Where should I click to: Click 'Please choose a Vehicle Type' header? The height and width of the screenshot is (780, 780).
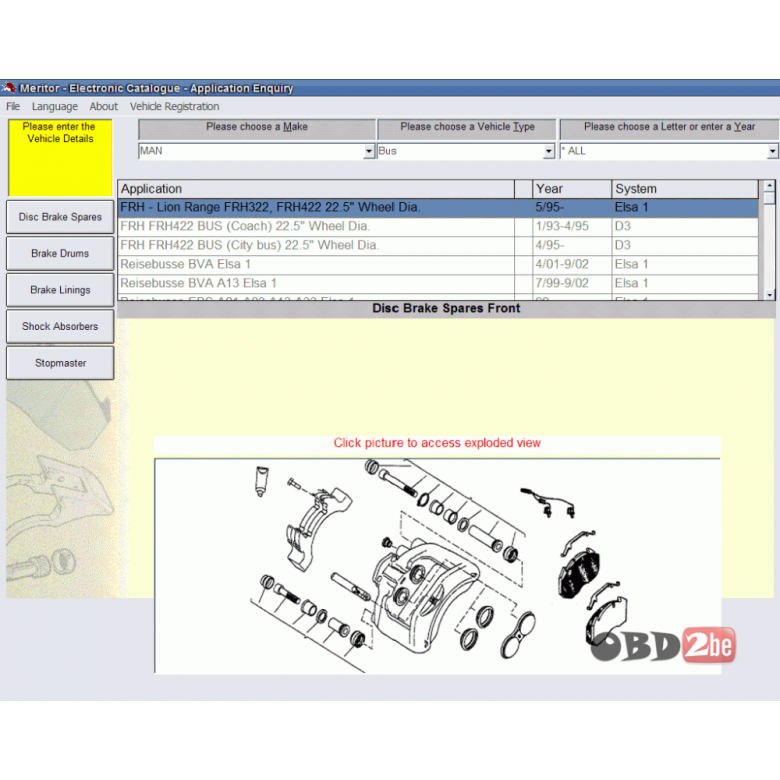467,128
